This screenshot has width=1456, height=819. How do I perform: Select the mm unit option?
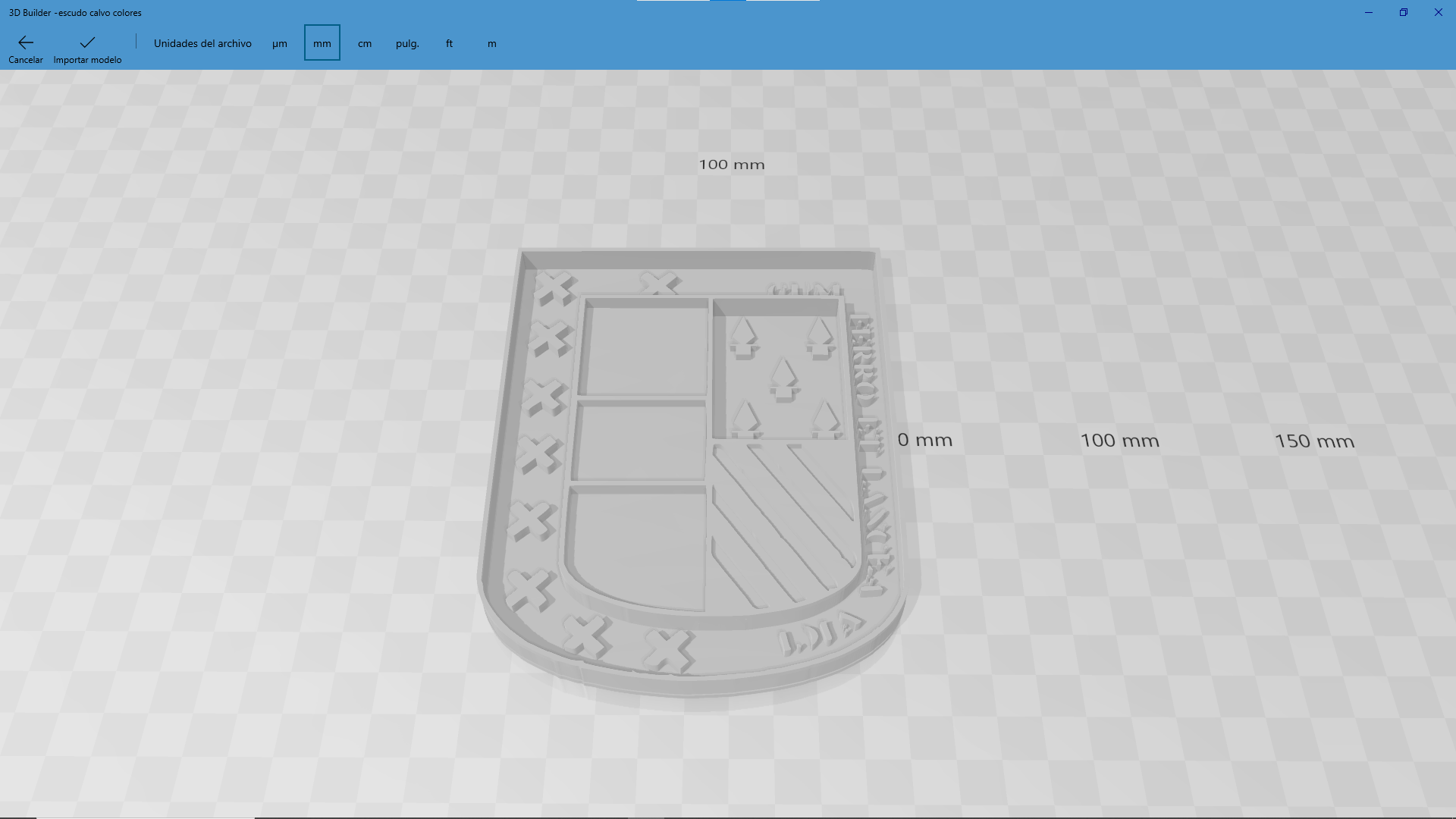click(322, 43)
